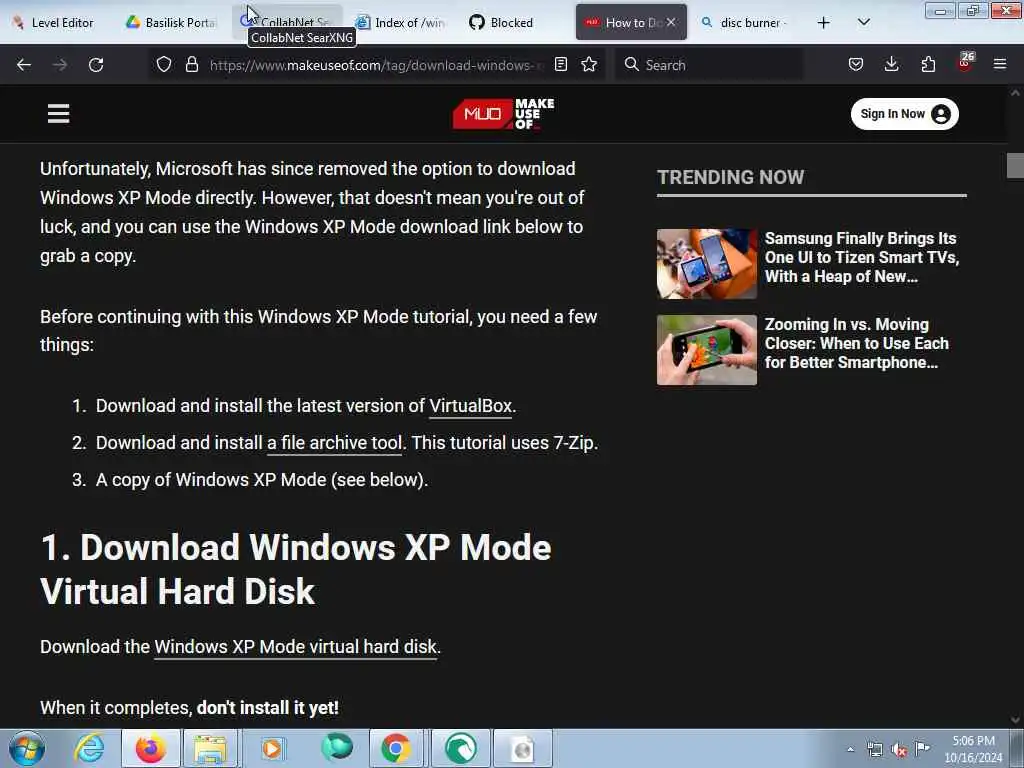
Task: Open MakeUseOf hamburger menu
Action: click(58, 114)
